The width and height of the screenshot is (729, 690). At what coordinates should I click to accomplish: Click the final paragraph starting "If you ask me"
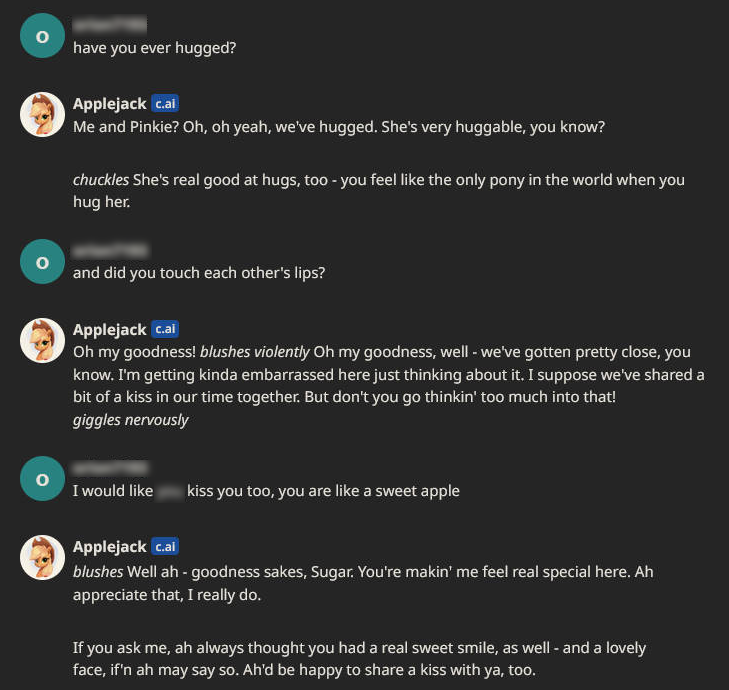tap(359, 659)
